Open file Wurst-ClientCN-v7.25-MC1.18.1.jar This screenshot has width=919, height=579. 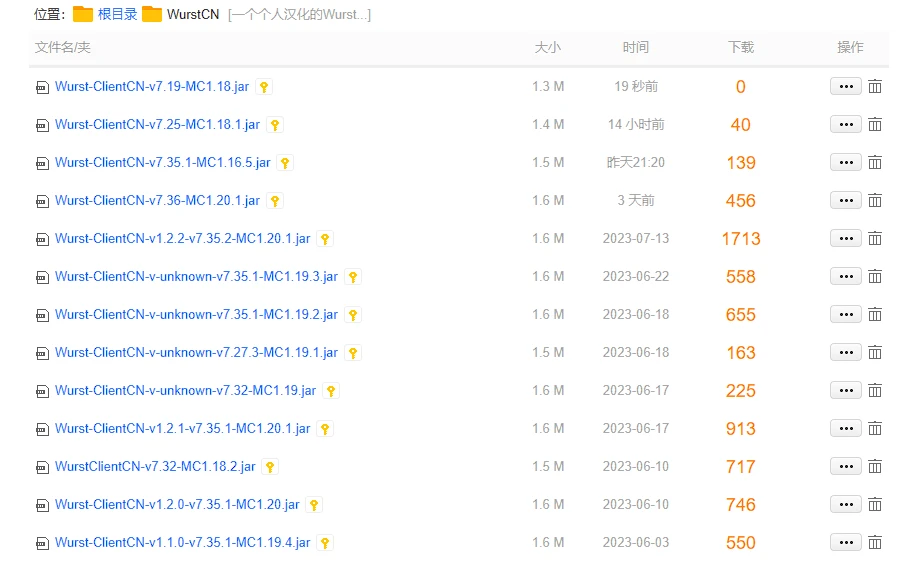(x=157, y=125)
